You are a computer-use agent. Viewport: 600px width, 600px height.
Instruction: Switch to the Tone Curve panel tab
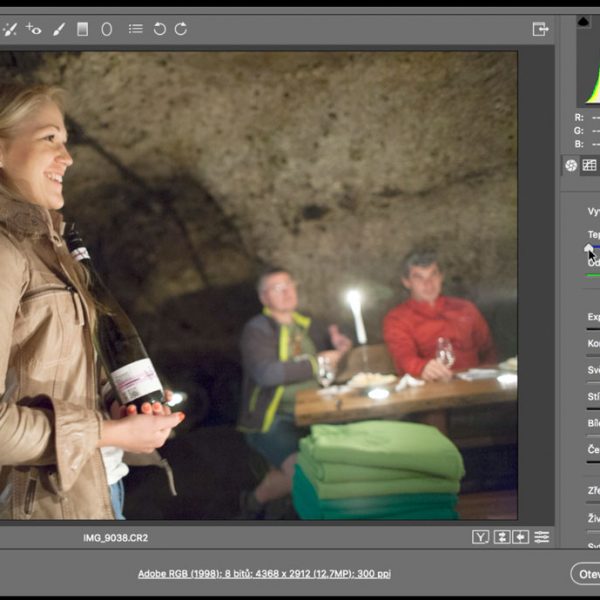pos(589,166)
